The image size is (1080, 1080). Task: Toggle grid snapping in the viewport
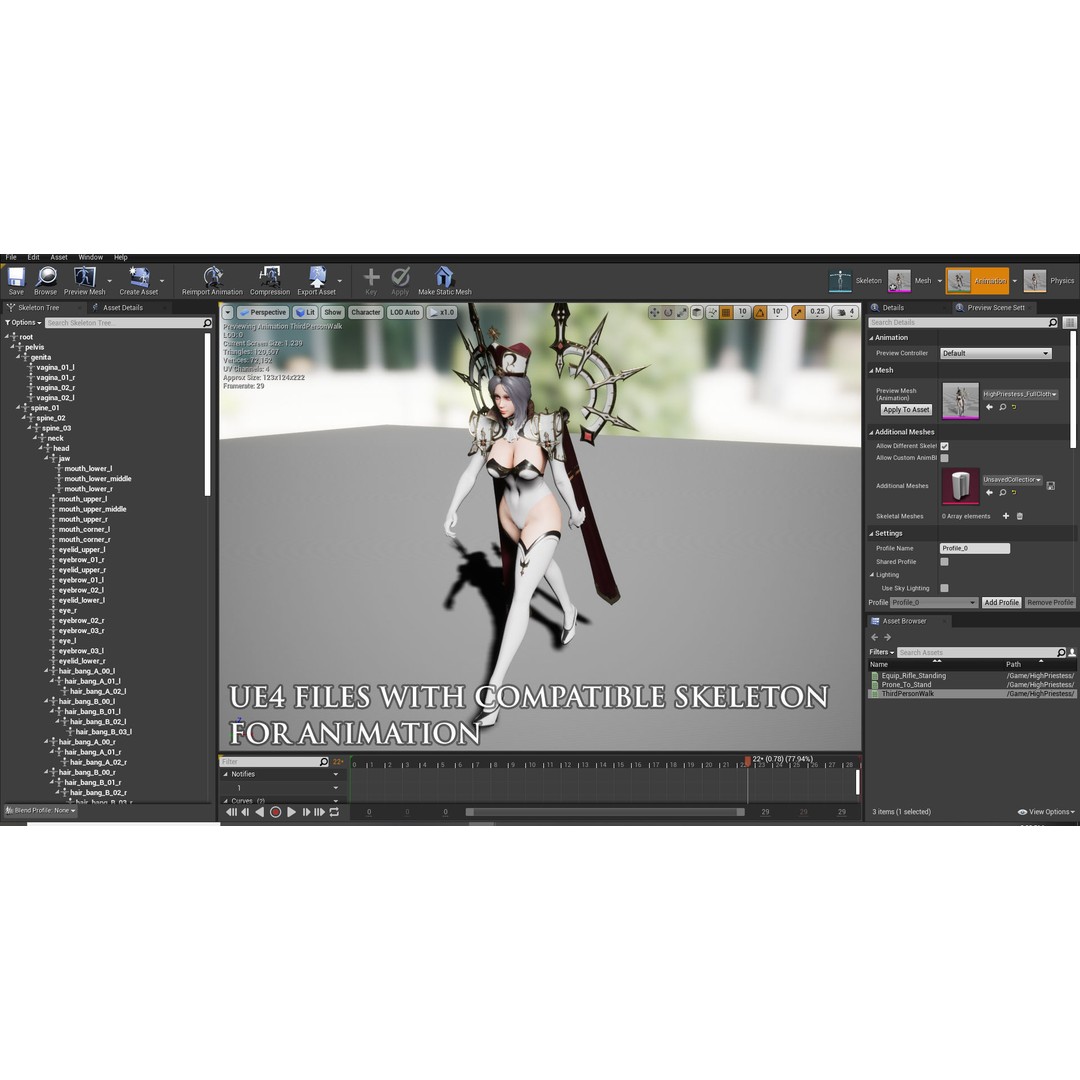[726, 312]
